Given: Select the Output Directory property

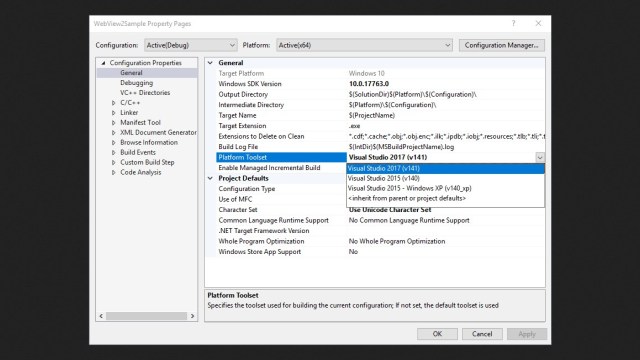Looking at the screenshot, I should [243, 94].
